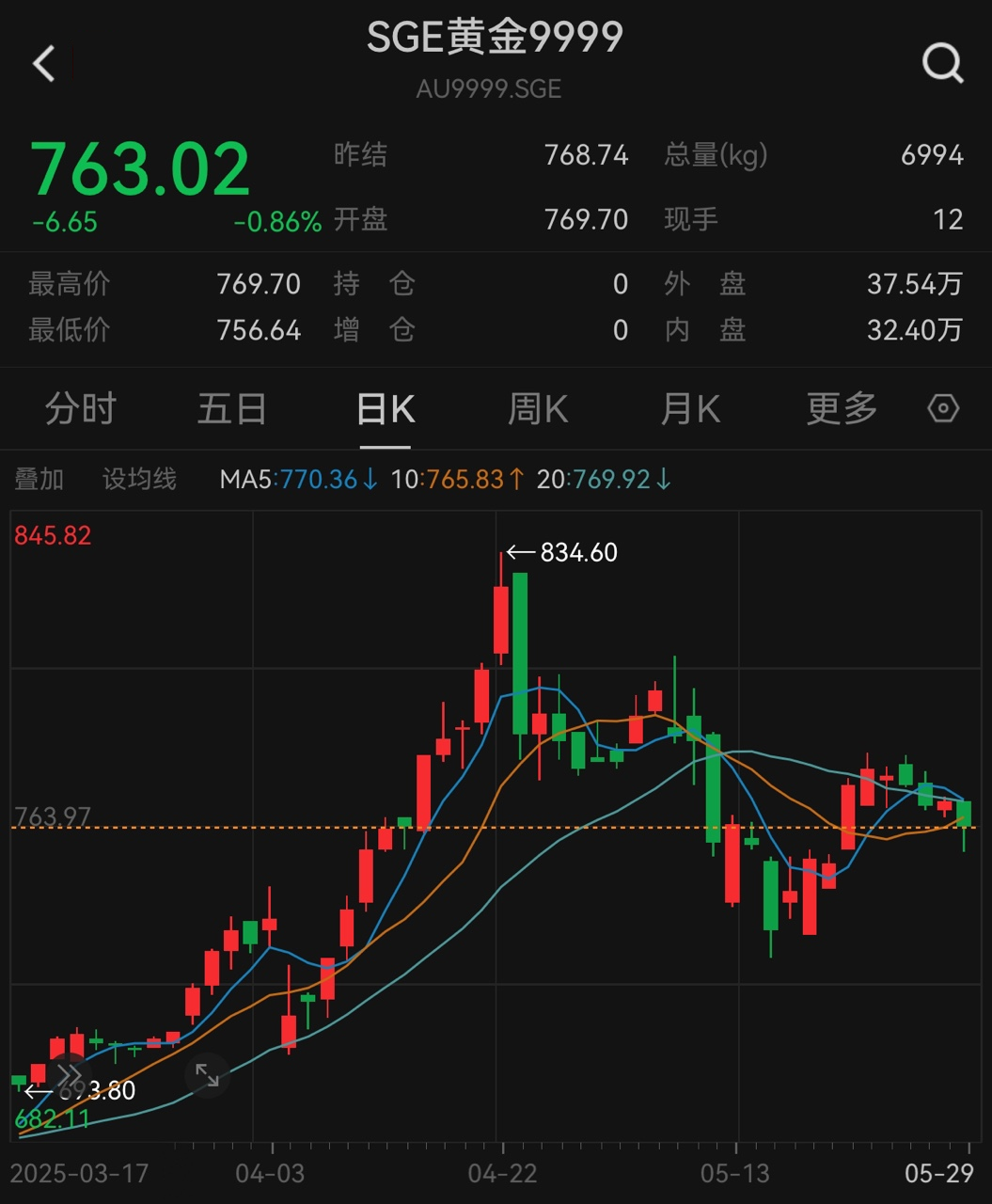Switch to 分时 tab
Image resolution: width=992 pixels, height=1204 pixels.
81,409
